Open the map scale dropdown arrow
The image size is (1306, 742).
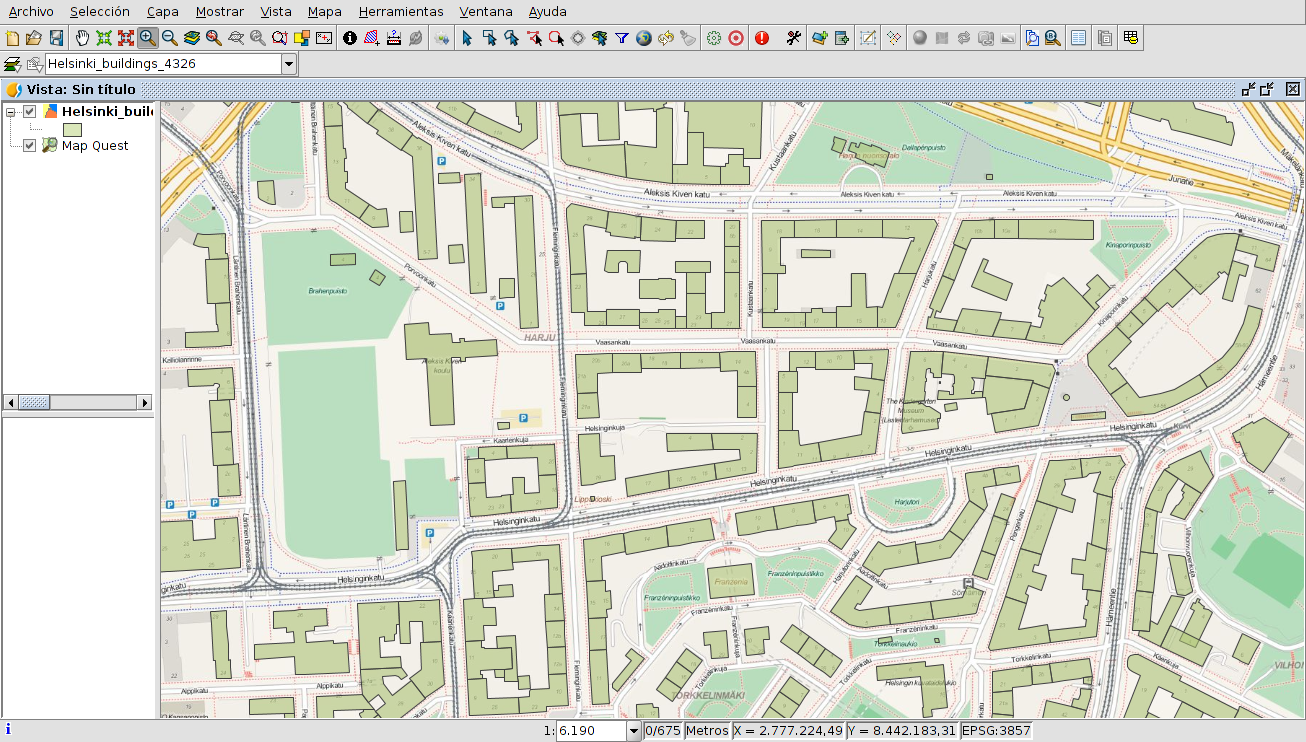pyautogui.click(x=633, y=731)
